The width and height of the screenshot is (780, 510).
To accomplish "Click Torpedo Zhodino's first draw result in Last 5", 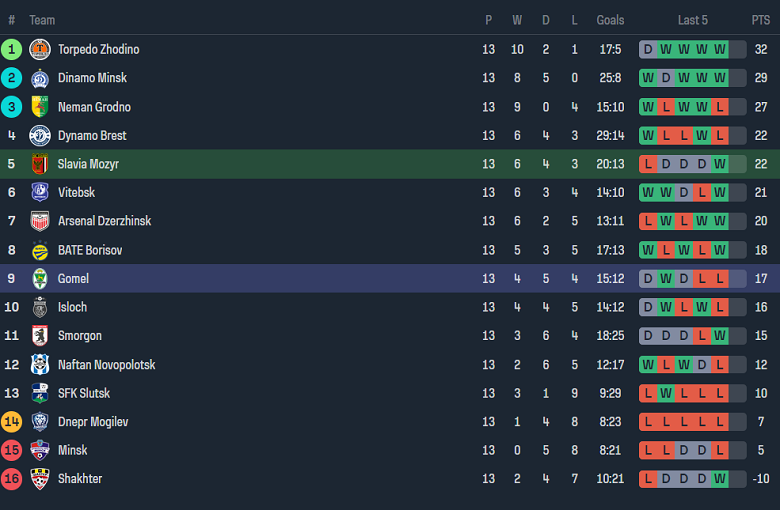I will click(x=648, y=49).
